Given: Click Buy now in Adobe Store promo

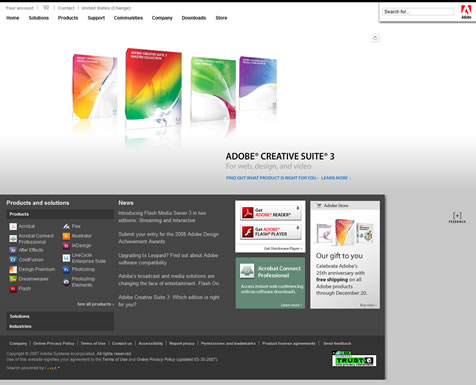Looking at the screenshot, I should tap(368, 305).
